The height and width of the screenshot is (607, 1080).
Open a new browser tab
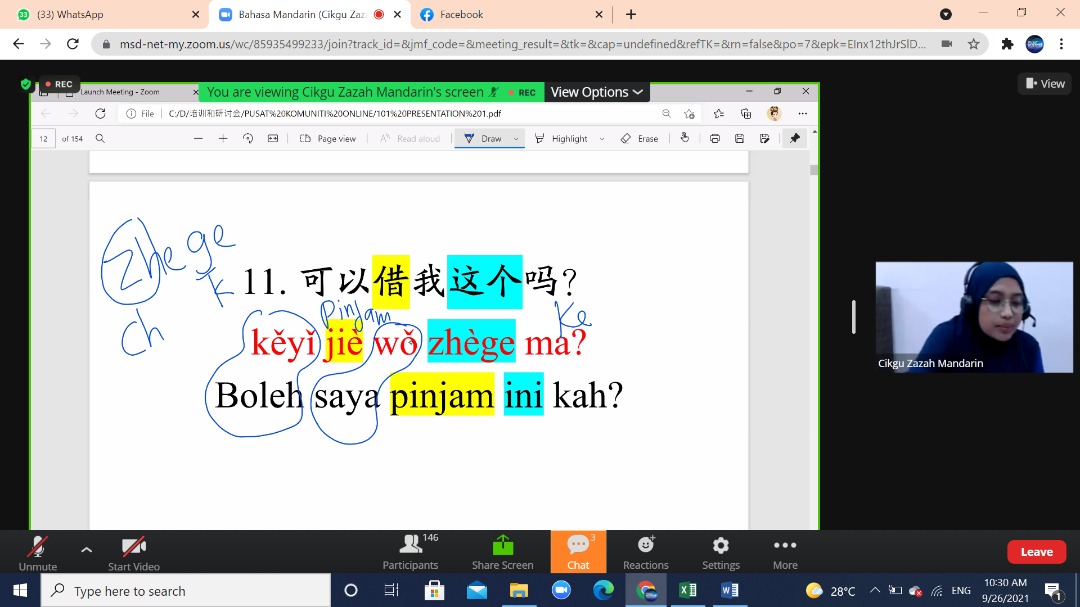pos(631,15)
